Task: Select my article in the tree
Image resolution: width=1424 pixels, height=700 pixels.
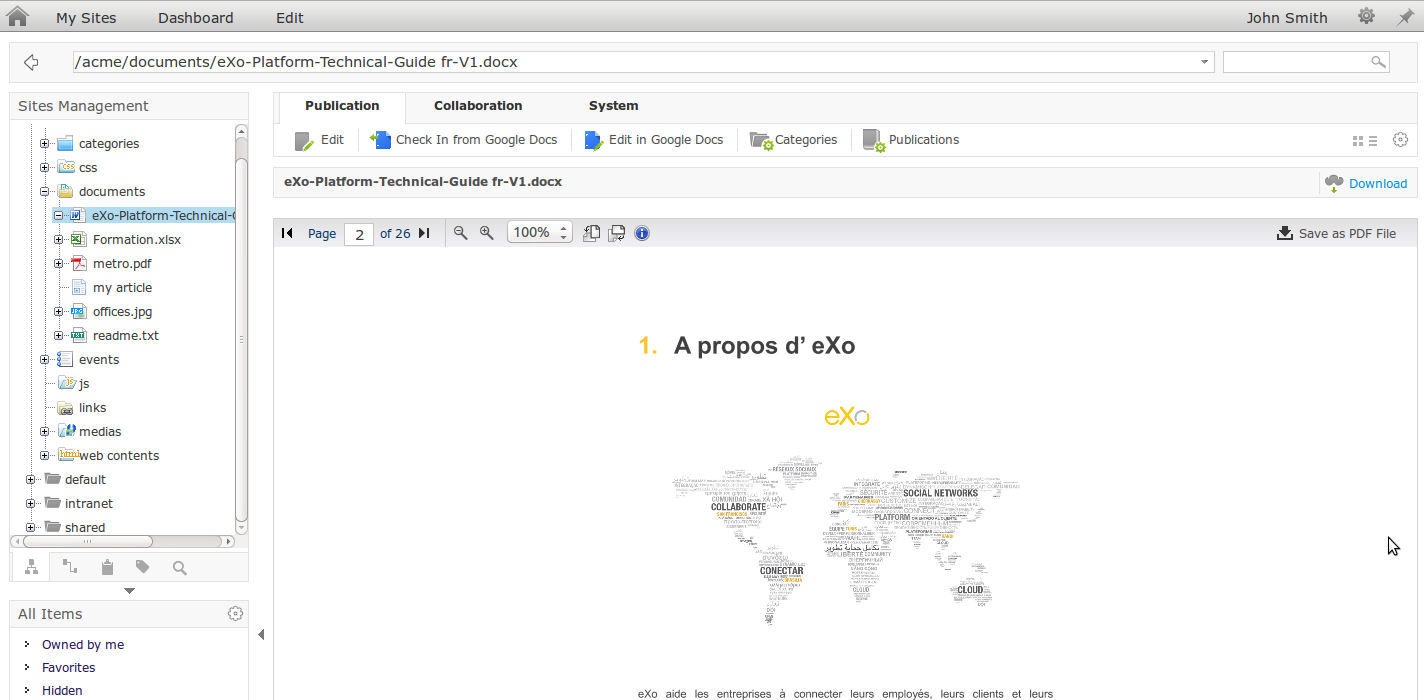Action: [x=122, y=288]
